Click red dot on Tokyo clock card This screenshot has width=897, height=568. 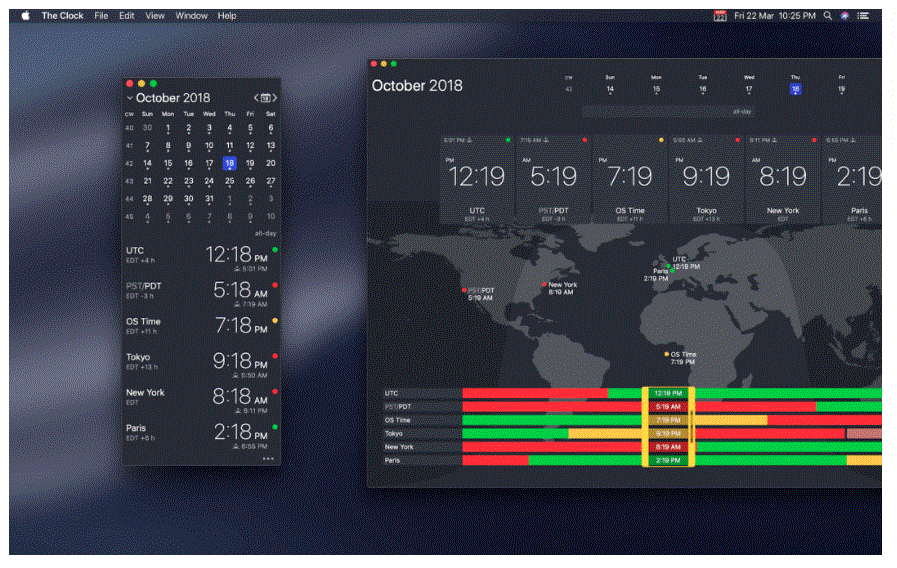738,140
